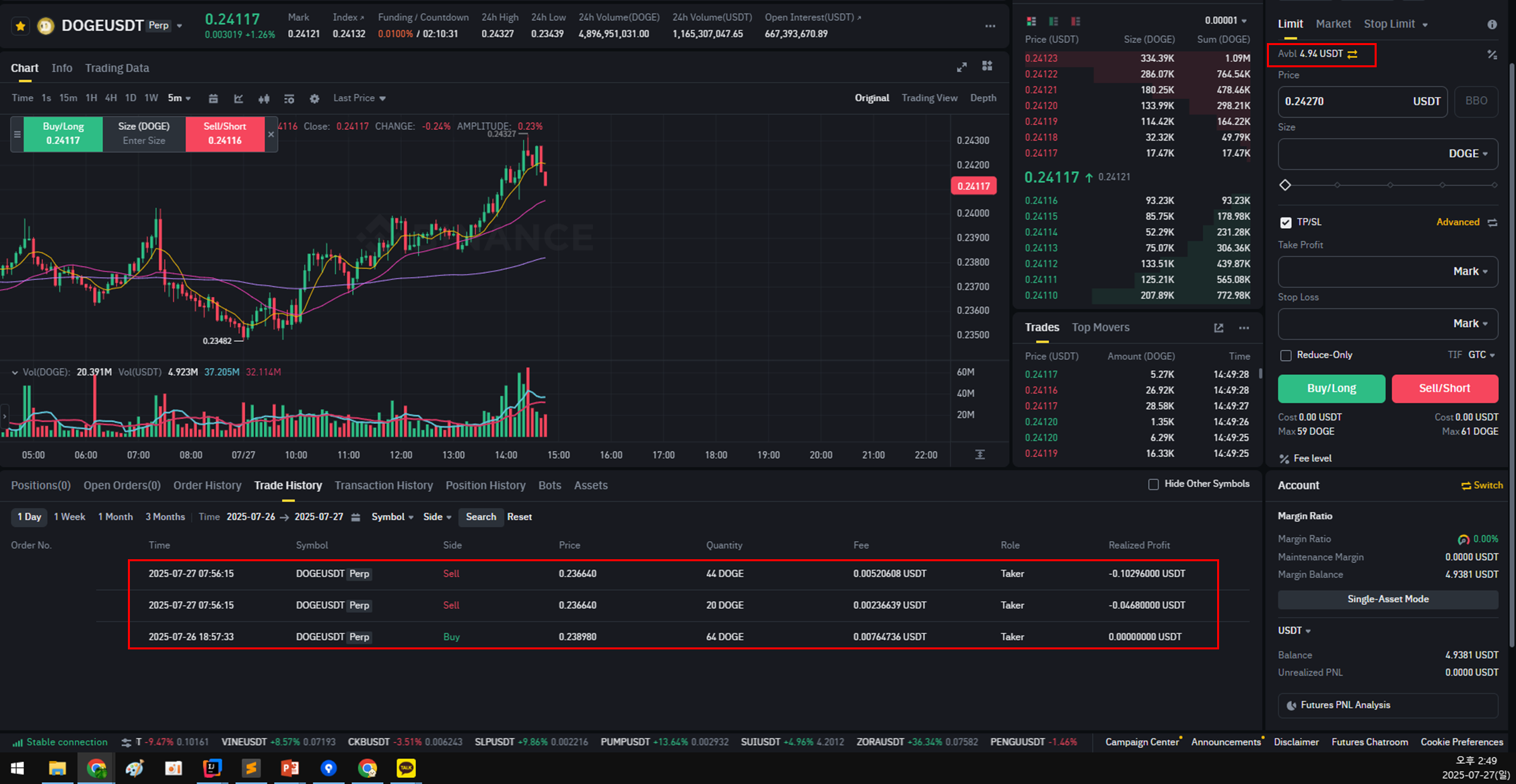Click the order size percentage slider handle

pyautogui.click(x=1285, y=185)
